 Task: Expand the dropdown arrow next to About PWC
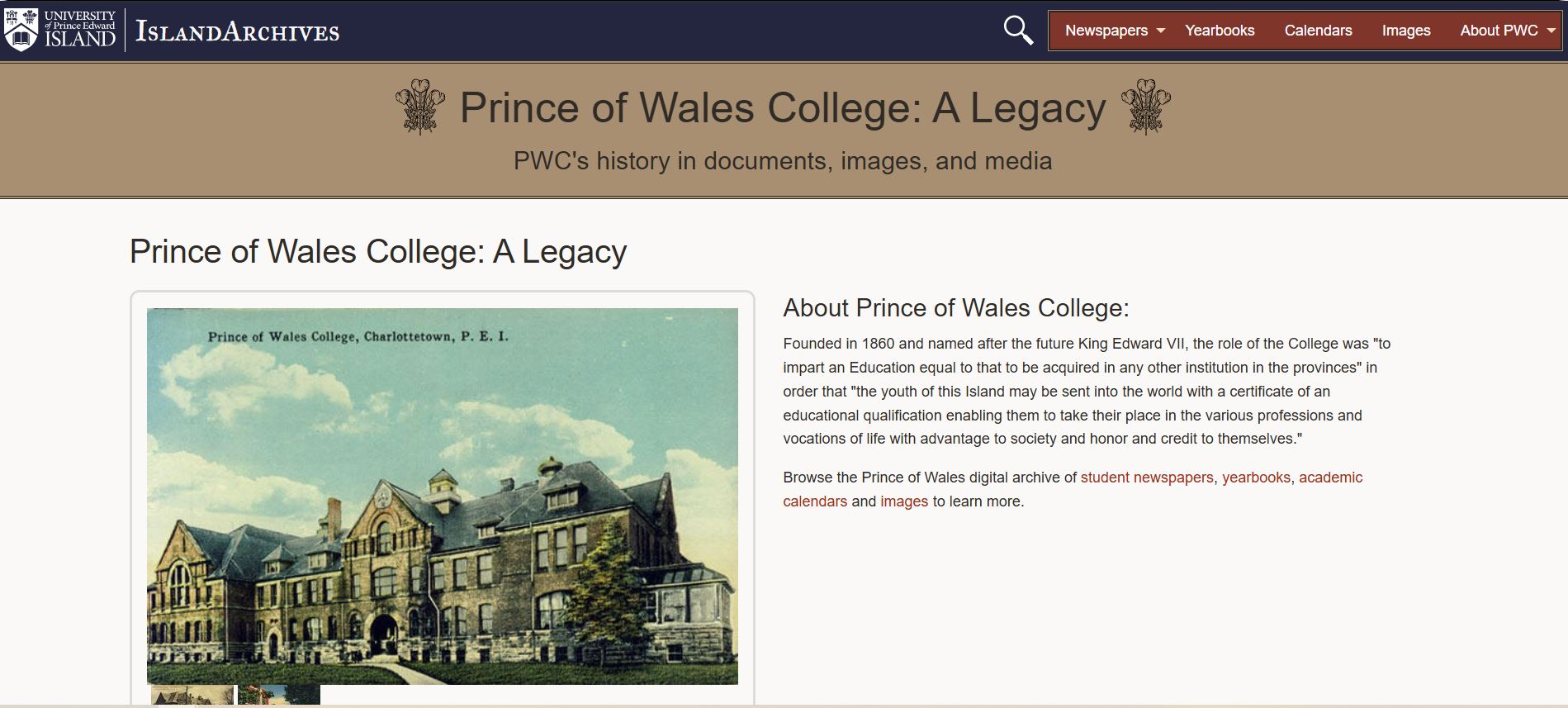(x=1551, y=31)
